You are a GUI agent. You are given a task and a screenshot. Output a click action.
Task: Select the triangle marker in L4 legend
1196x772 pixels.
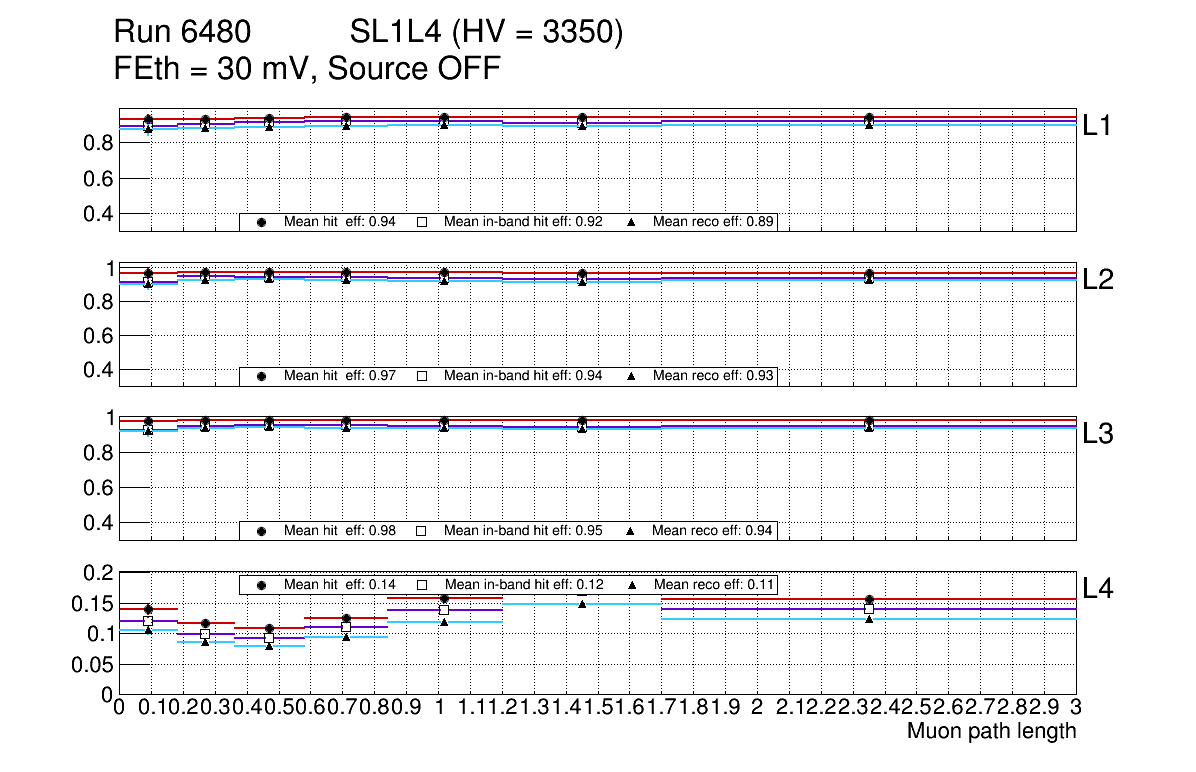tap(631, 584)
